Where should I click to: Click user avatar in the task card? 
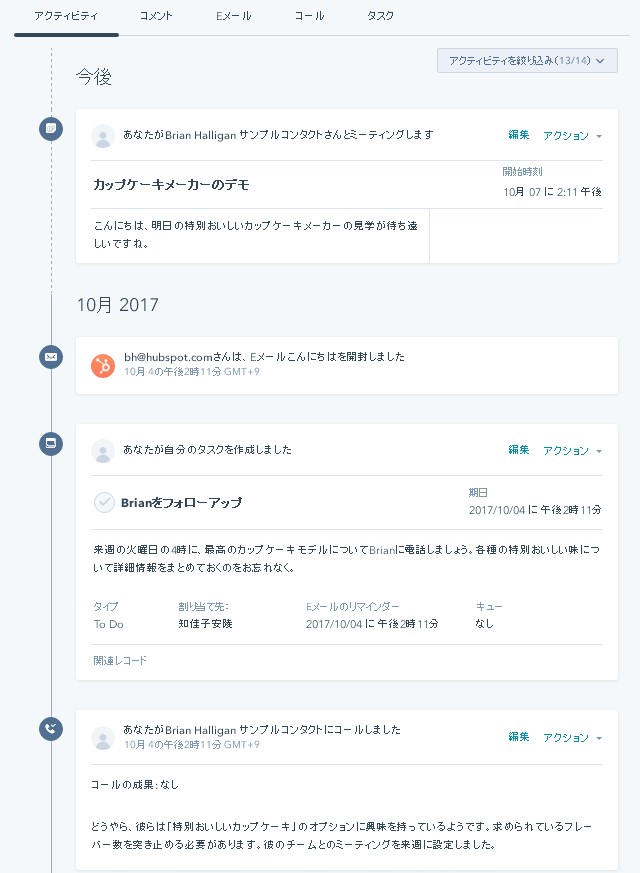tap(103, 451)
